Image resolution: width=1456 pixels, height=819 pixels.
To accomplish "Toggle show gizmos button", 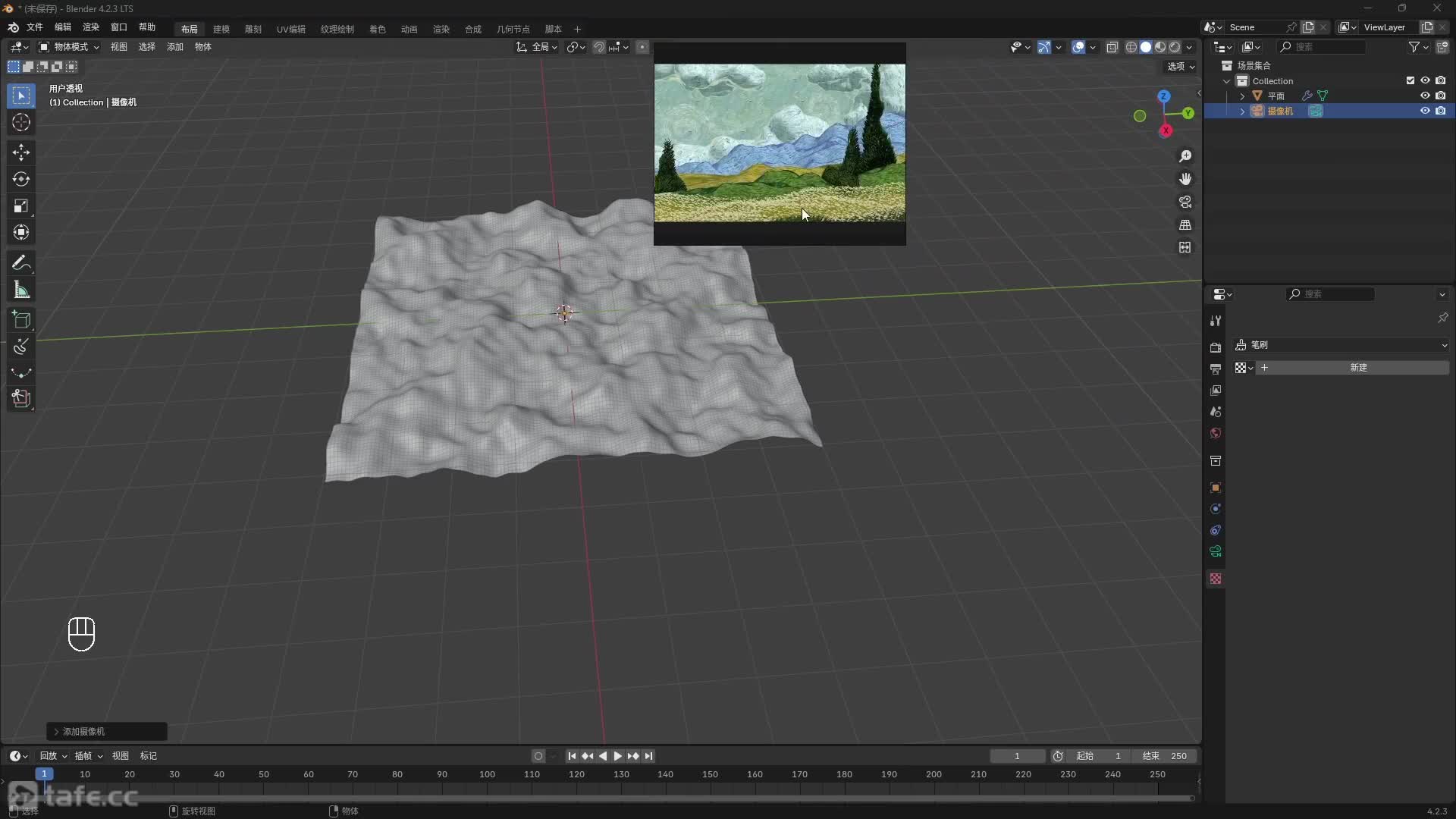I will [x=1044, y=47].
